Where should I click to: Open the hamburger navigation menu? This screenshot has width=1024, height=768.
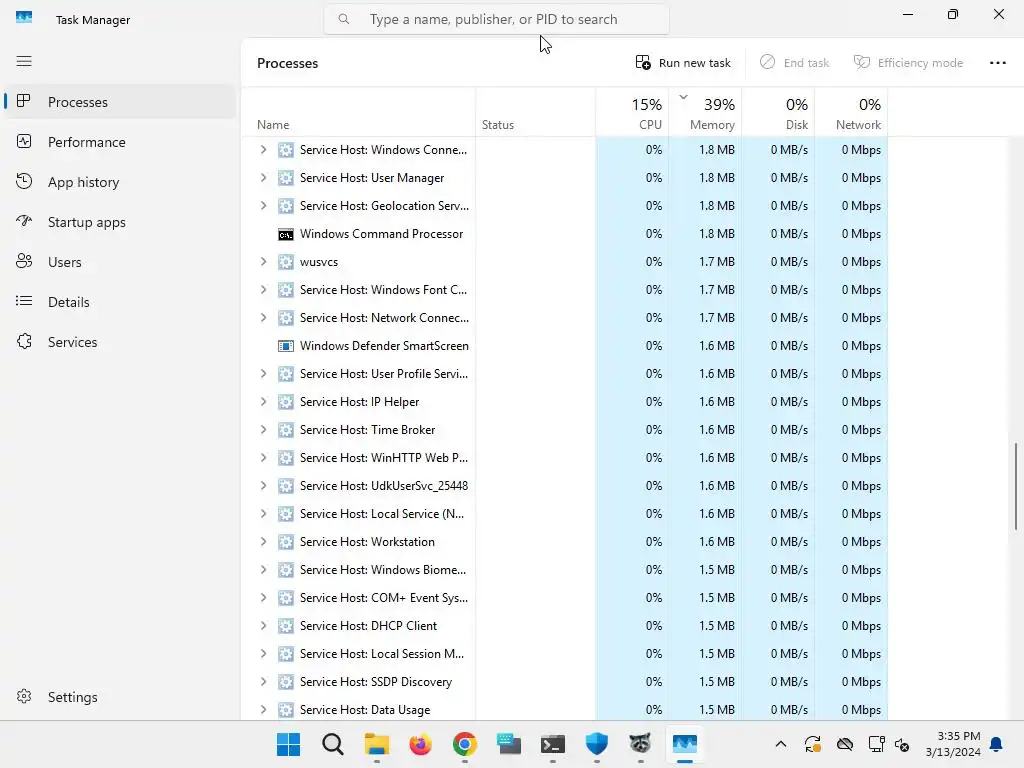(x=24, y=61)
